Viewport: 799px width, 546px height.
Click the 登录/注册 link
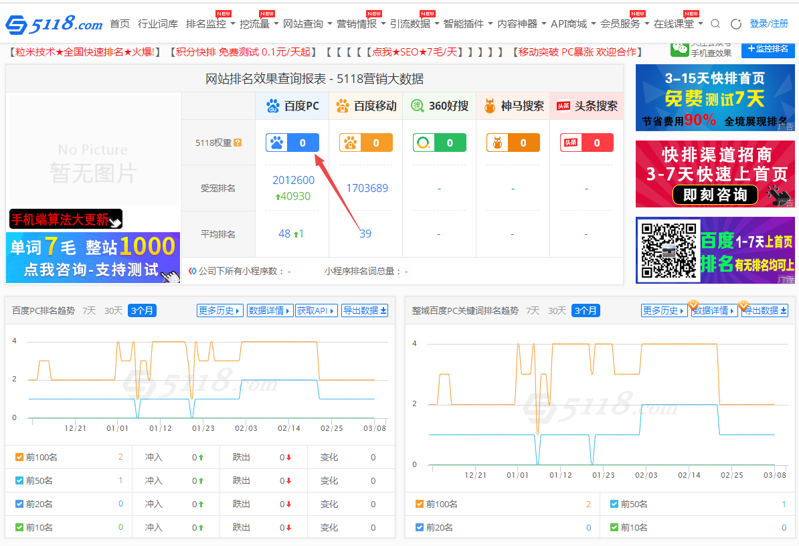(x=768, y=24)
